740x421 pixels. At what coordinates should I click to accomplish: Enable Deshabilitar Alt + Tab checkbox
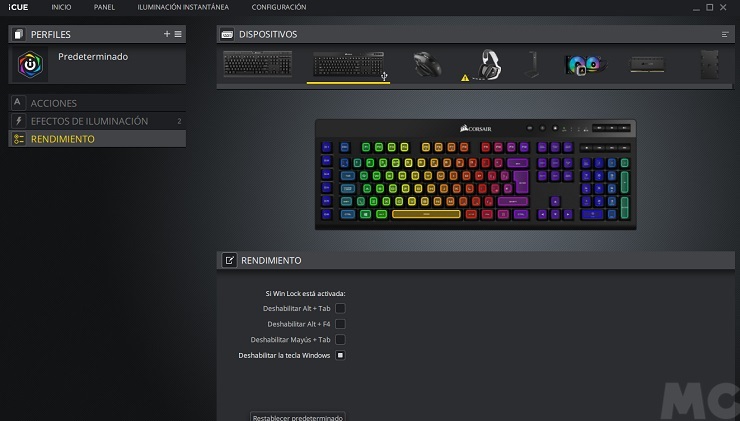(340, 308)
